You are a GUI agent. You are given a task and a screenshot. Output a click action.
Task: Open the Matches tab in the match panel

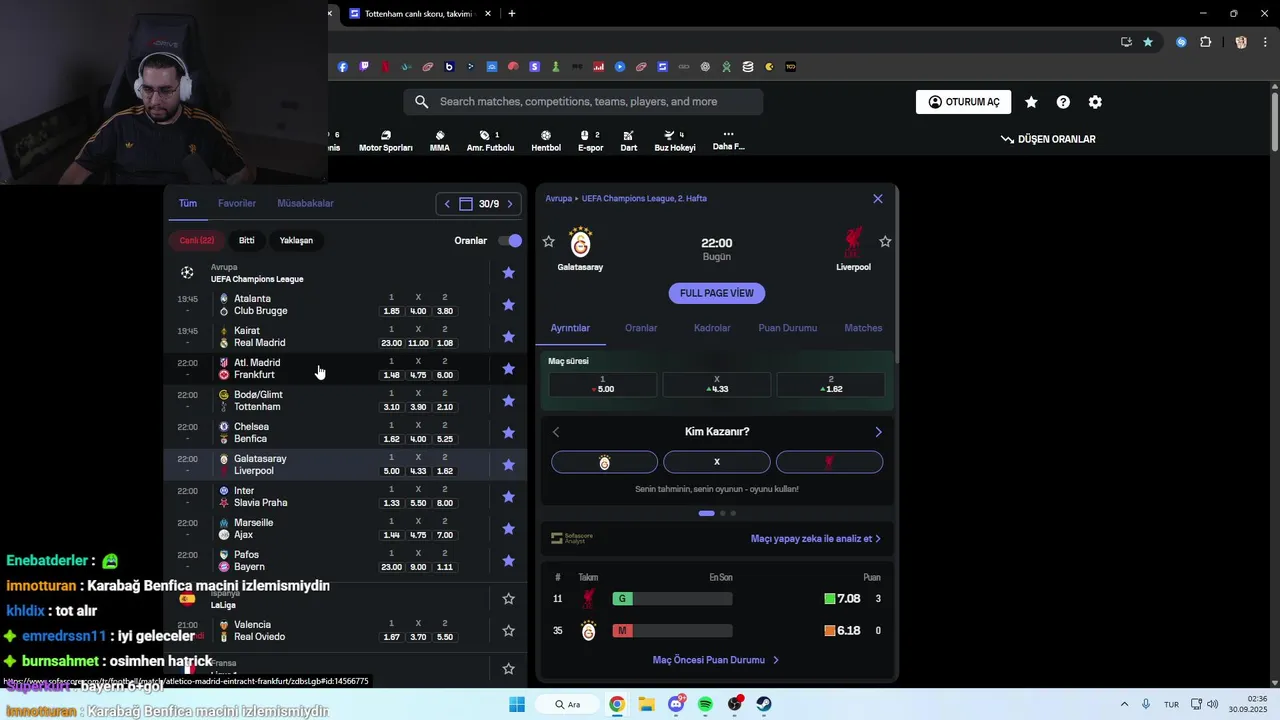863,328
